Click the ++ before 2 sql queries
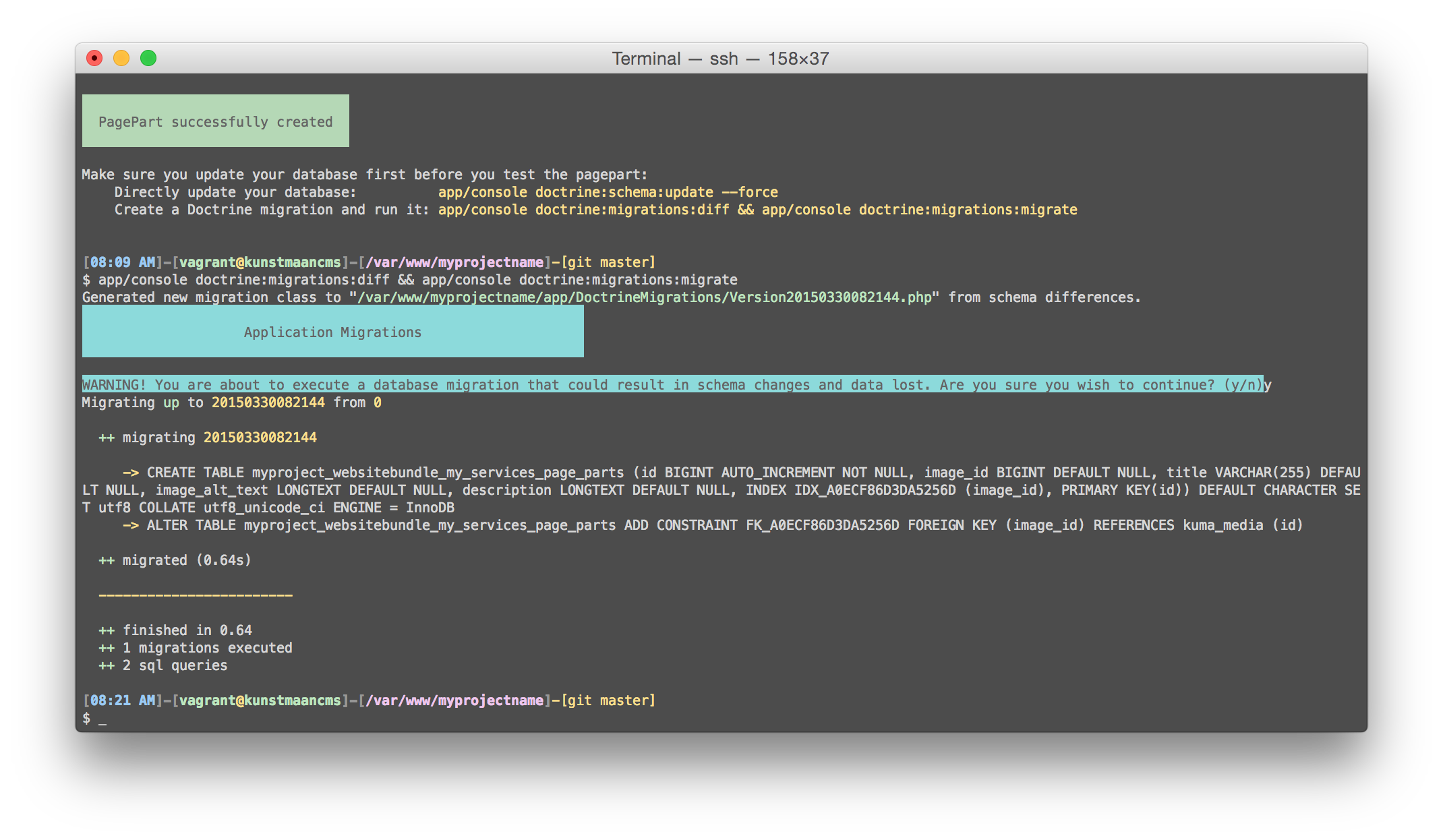1443x840 pixels. click(107, 665)
